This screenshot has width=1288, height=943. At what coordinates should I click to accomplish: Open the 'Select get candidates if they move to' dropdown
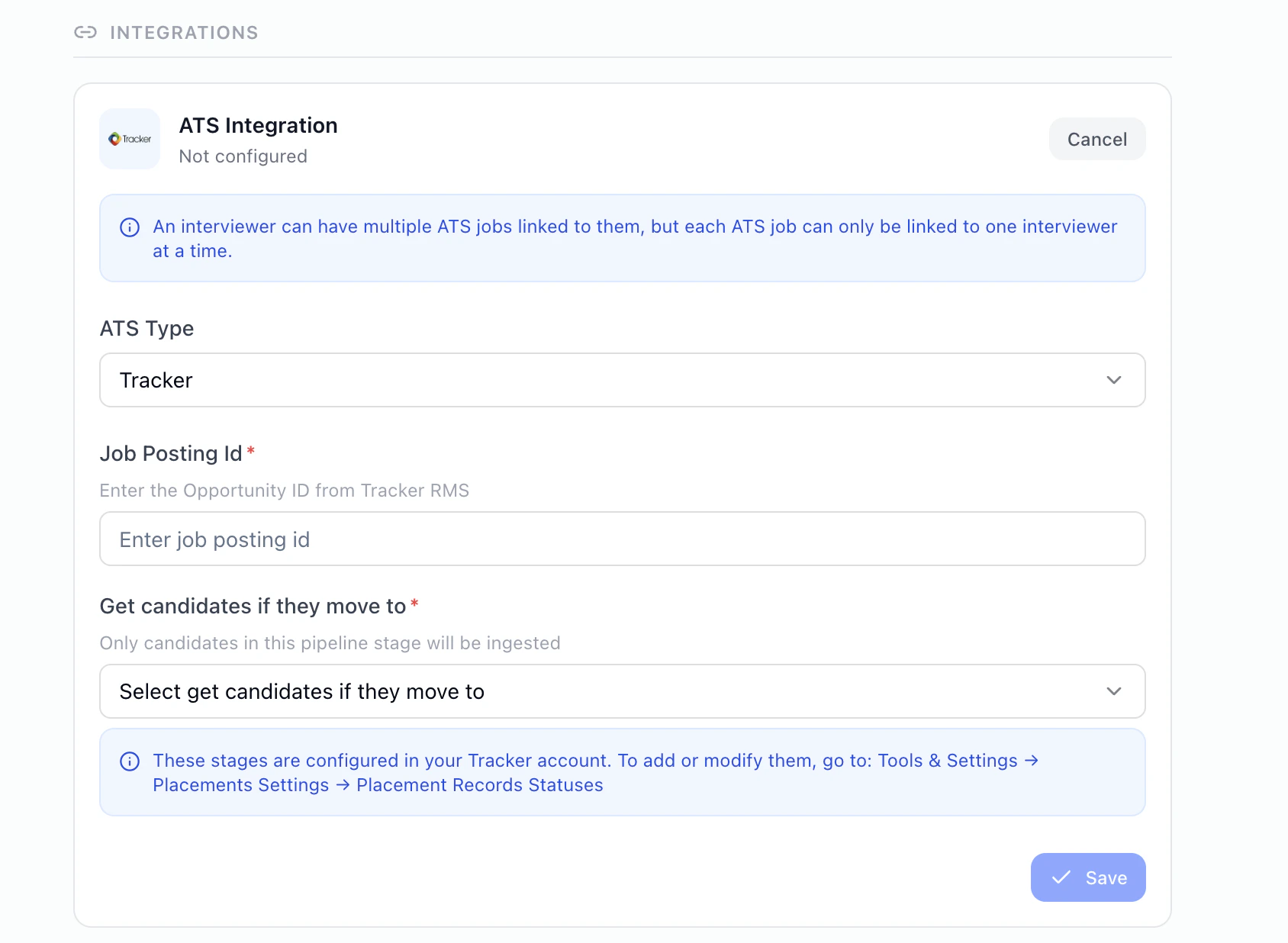623,691
